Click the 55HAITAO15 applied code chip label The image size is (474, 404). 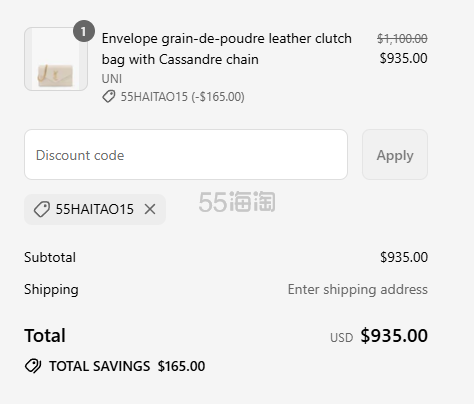95,209
